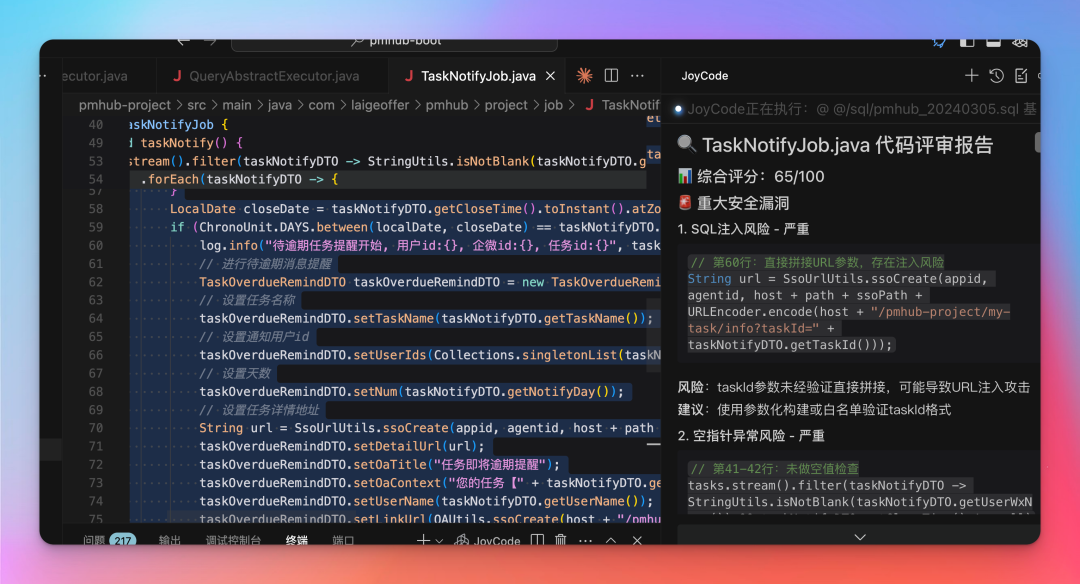The image size is (1080, 584).
Task: Click Java file icon on TaskNotifyJob.java tab
Action: click(x=408, y=76)
